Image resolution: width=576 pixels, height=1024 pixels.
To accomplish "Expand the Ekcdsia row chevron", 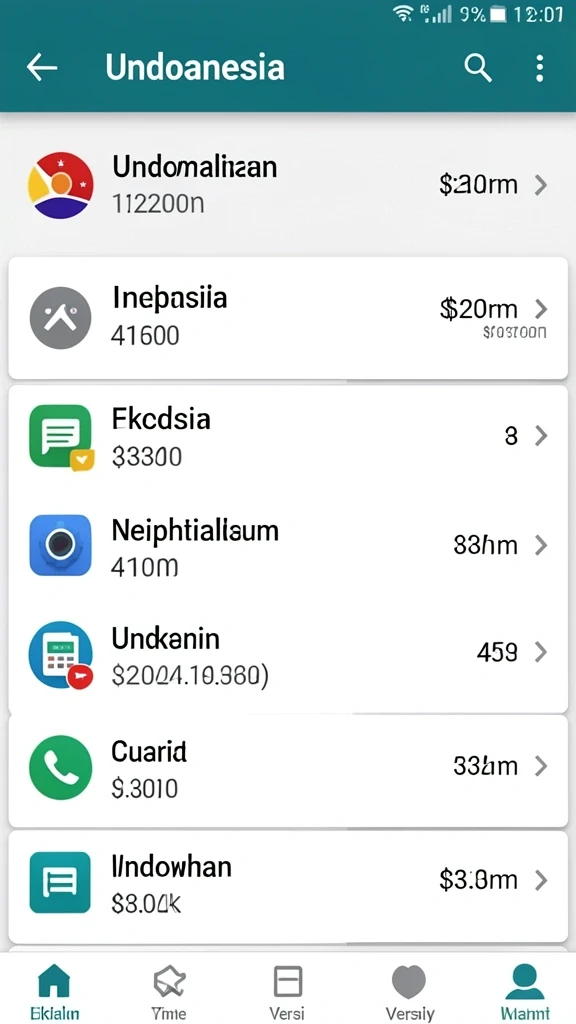I will [540, 436].
